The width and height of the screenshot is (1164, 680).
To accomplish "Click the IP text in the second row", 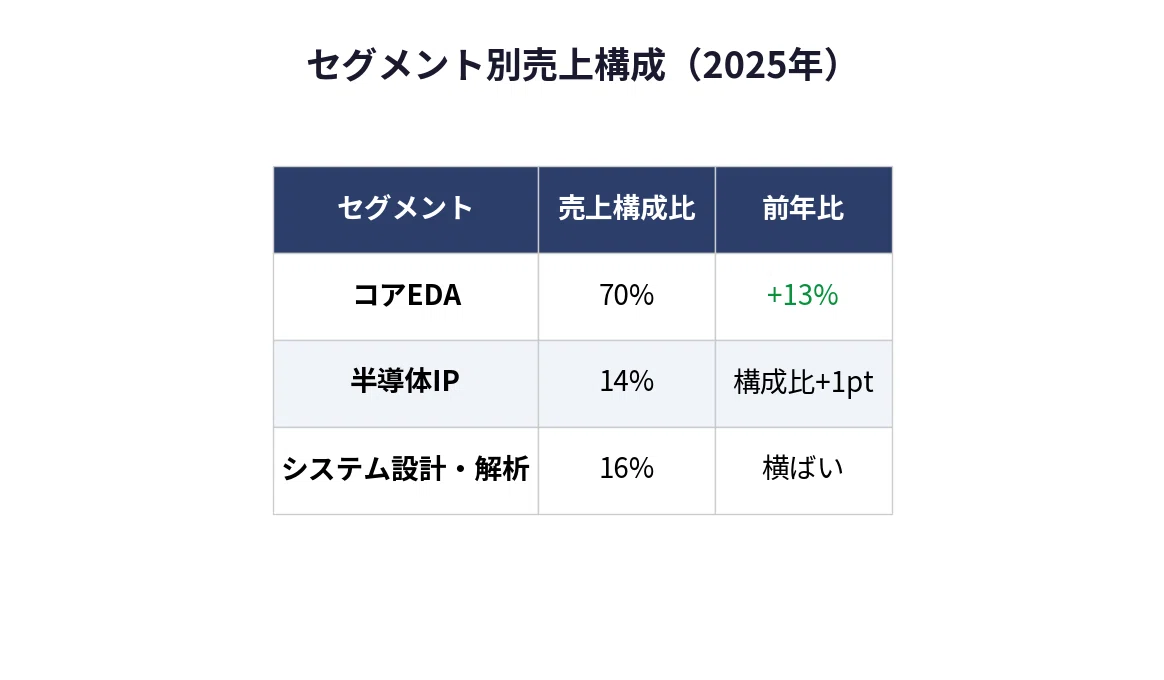I will click(446, 382).
